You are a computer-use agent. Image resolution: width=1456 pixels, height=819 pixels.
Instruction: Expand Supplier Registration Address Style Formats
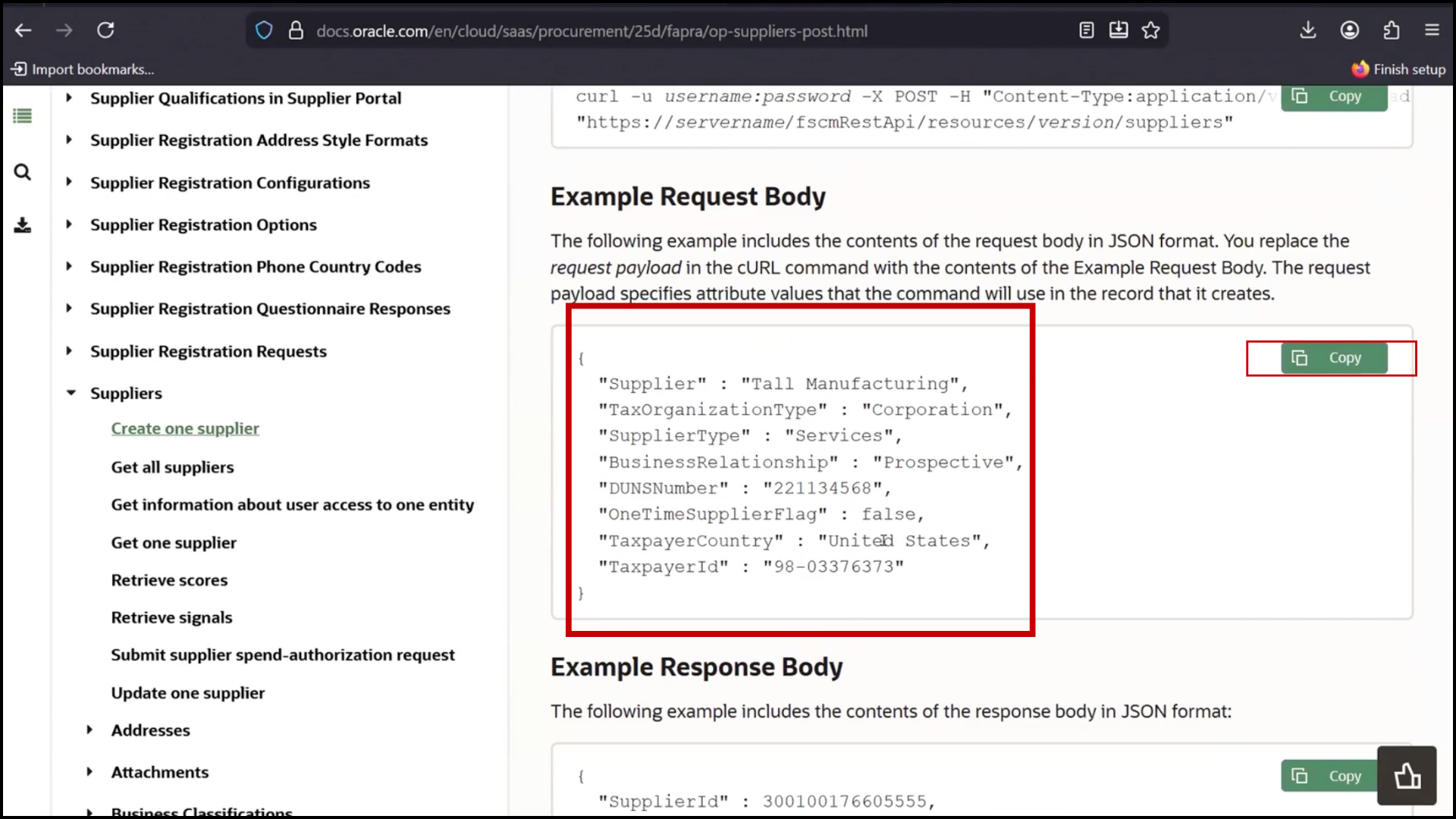(69, 140)
